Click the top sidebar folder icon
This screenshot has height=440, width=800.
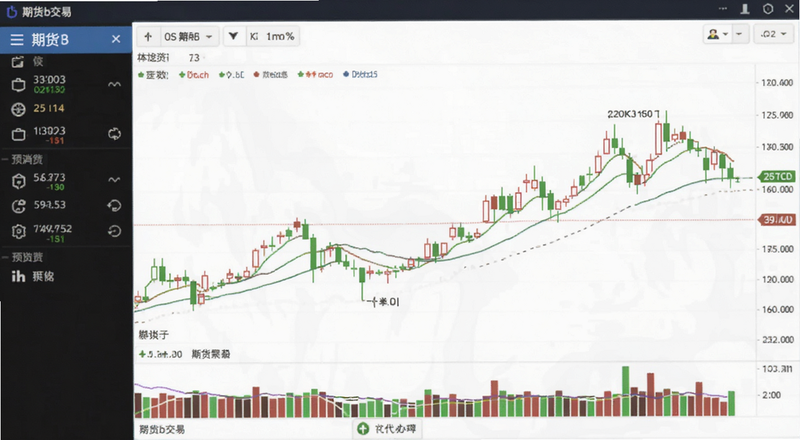coord(18,62)
